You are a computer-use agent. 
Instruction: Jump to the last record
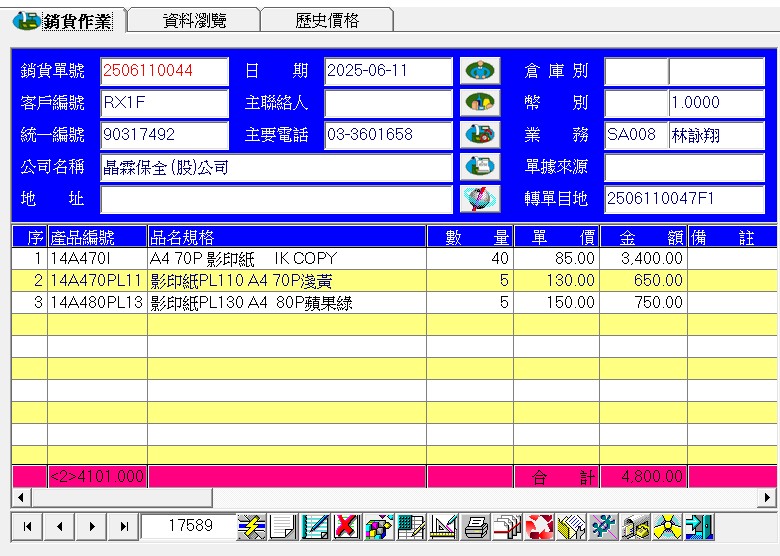click(123, 526)
